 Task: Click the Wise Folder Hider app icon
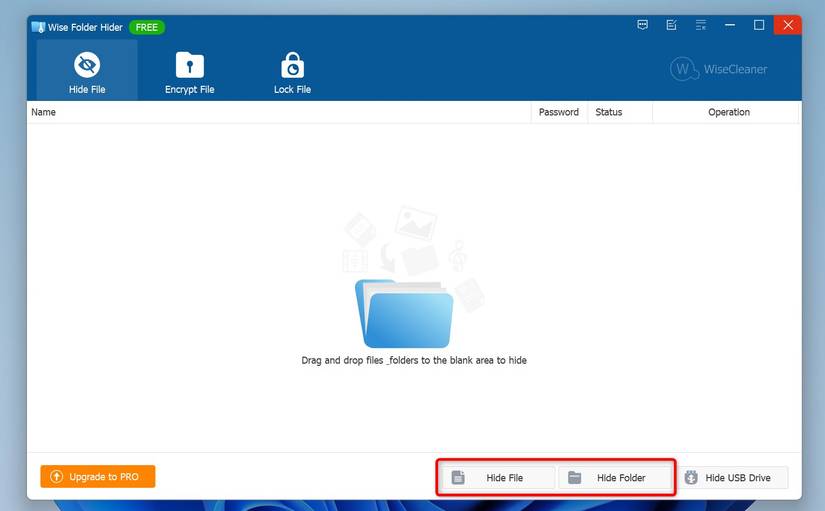click(x=38, y=27)
